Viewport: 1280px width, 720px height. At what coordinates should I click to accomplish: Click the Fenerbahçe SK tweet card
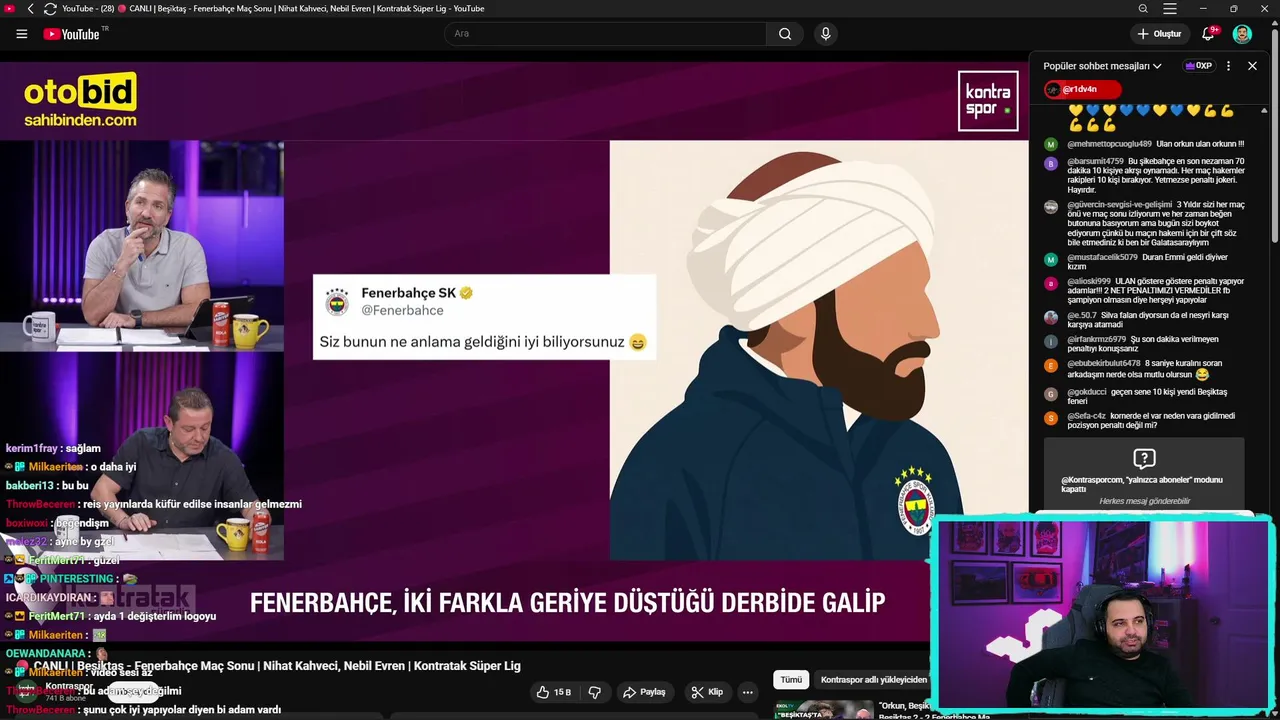(484, 317)
